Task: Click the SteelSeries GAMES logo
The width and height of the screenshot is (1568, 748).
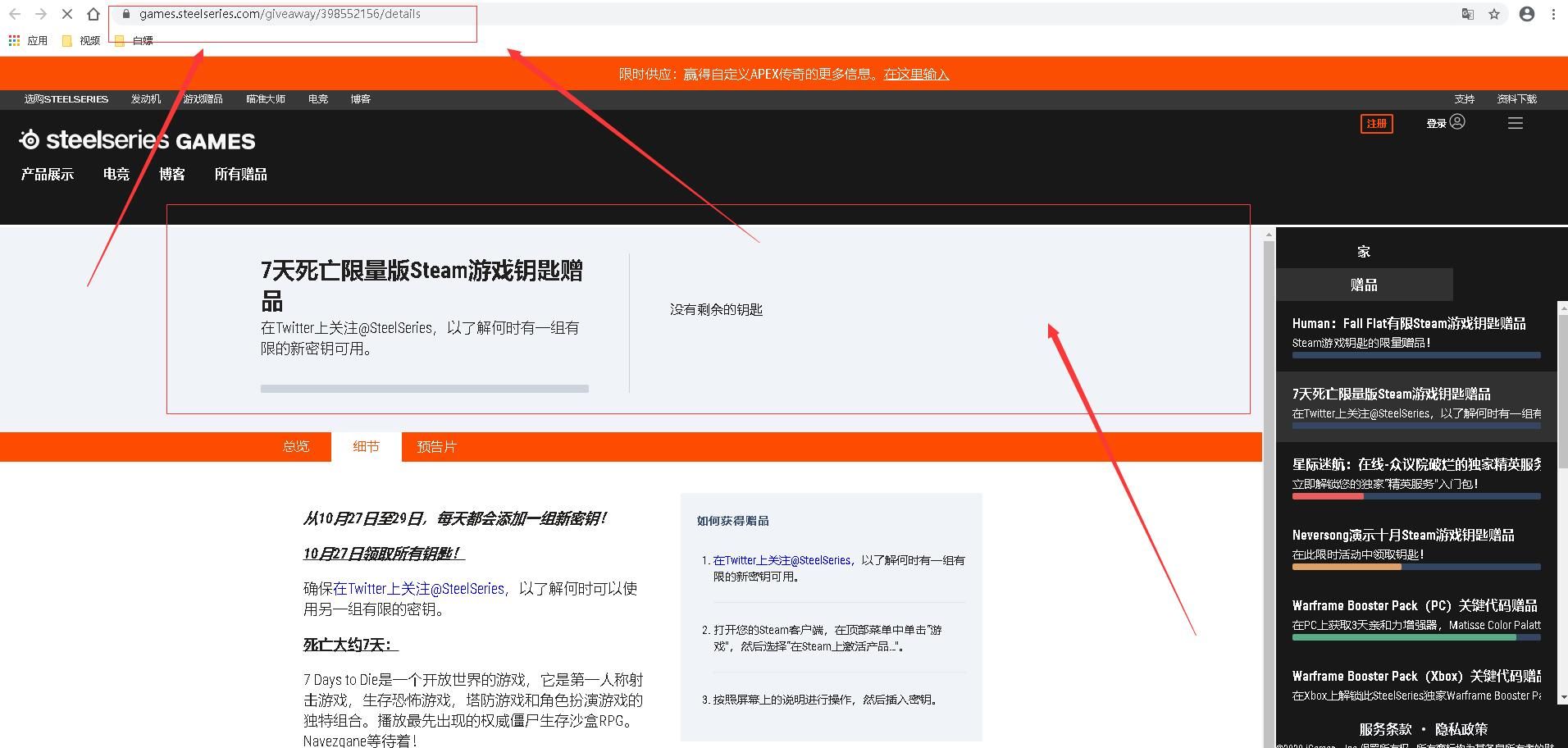Action: point(138,140)
